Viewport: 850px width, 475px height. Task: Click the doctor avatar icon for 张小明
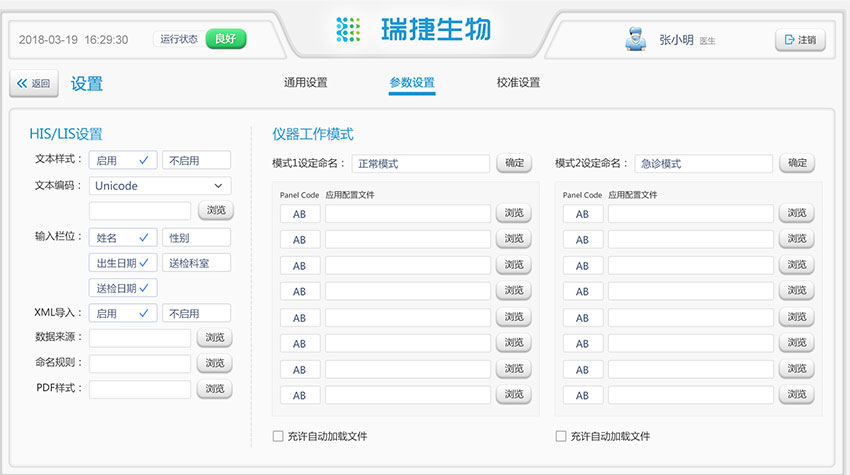632,40
